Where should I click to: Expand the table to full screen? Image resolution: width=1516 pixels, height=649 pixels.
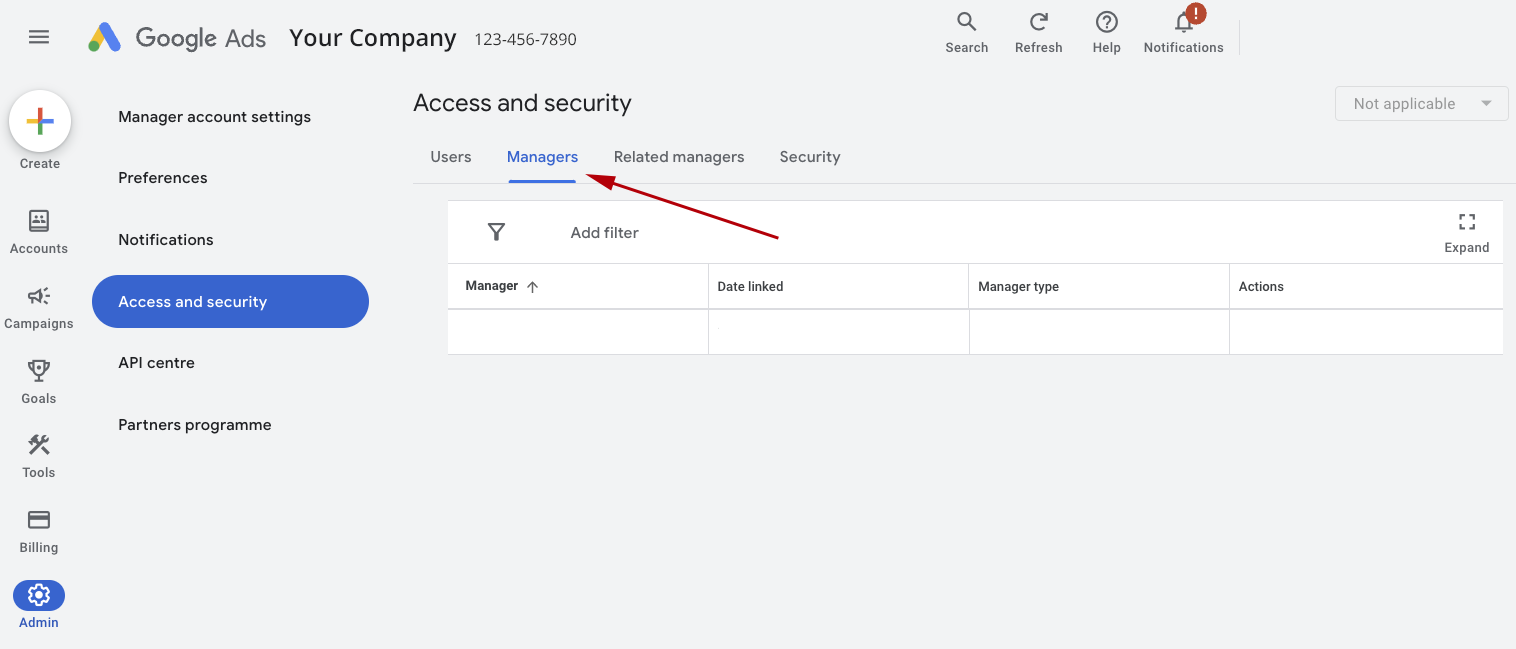(x=1466, y=223)
